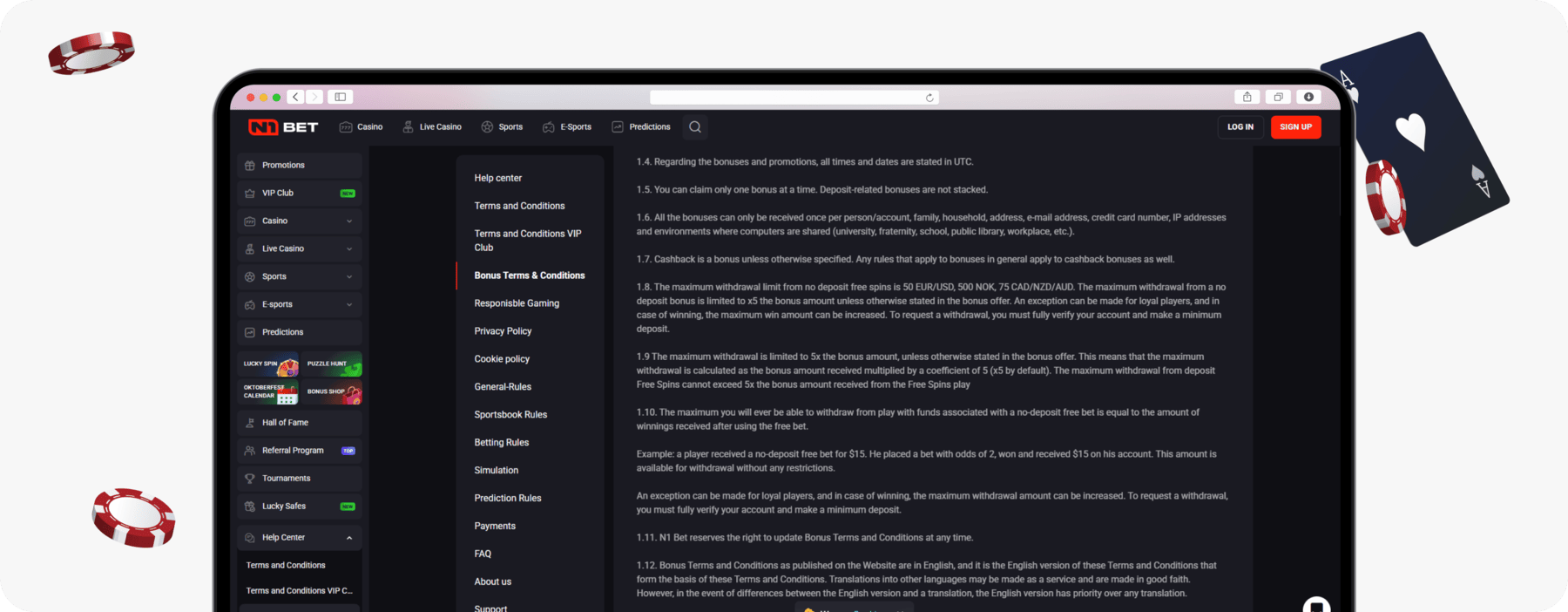Viewport: 1568px width, 612px height.
Task: Click the VIP Club crown icon
Action: 250,194
